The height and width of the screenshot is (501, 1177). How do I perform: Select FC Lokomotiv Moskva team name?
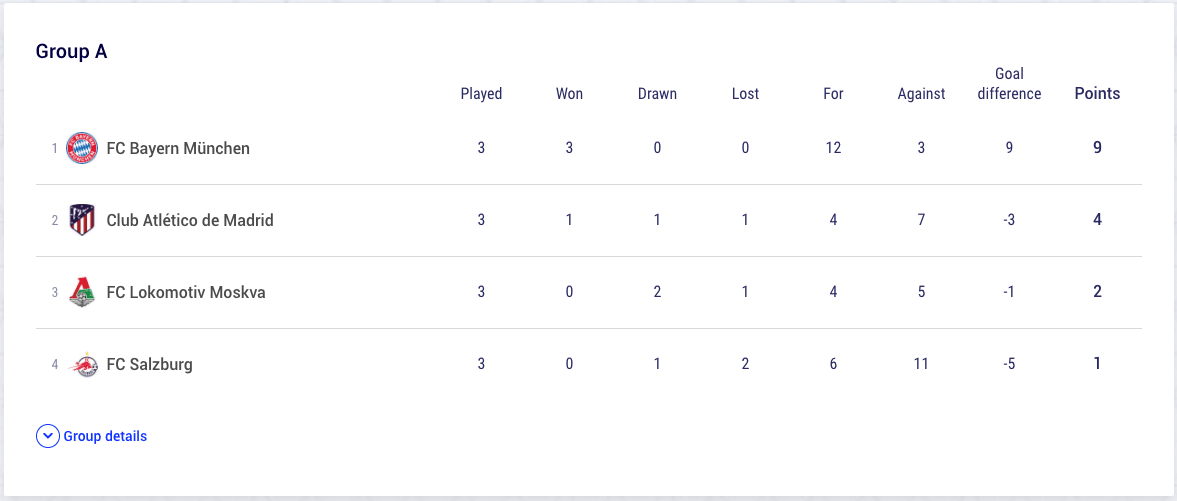point(186,292)
